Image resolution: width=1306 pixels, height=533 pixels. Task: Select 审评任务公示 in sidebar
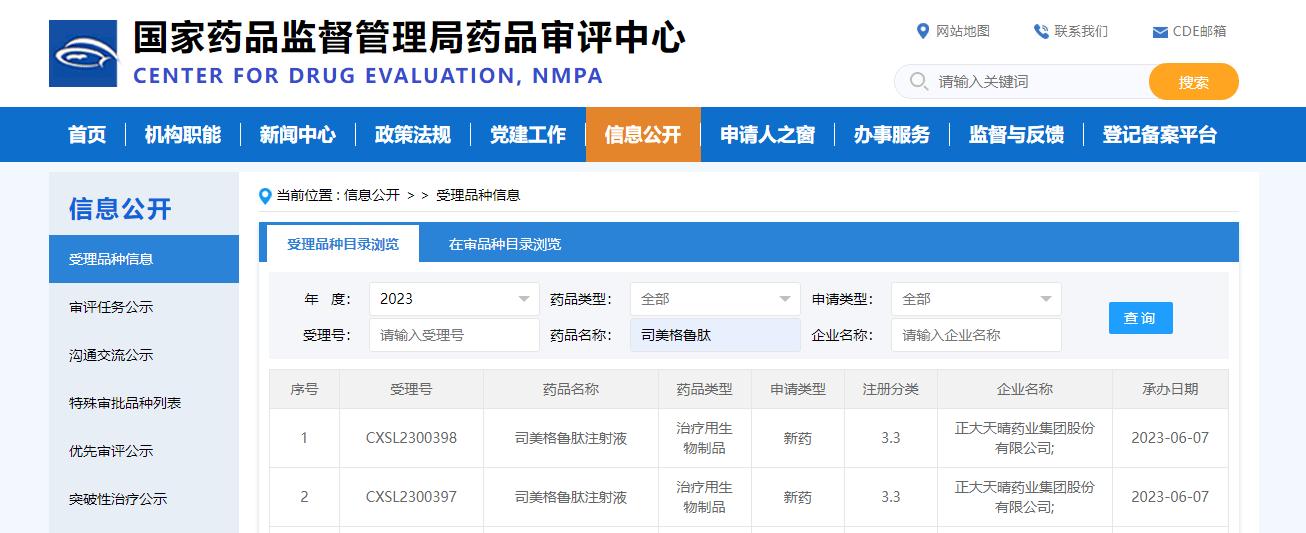[144, 307]
